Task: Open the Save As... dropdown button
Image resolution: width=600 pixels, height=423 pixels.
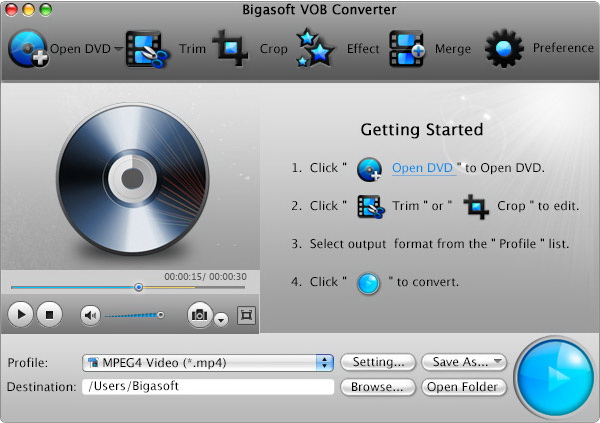Action: 464,362
